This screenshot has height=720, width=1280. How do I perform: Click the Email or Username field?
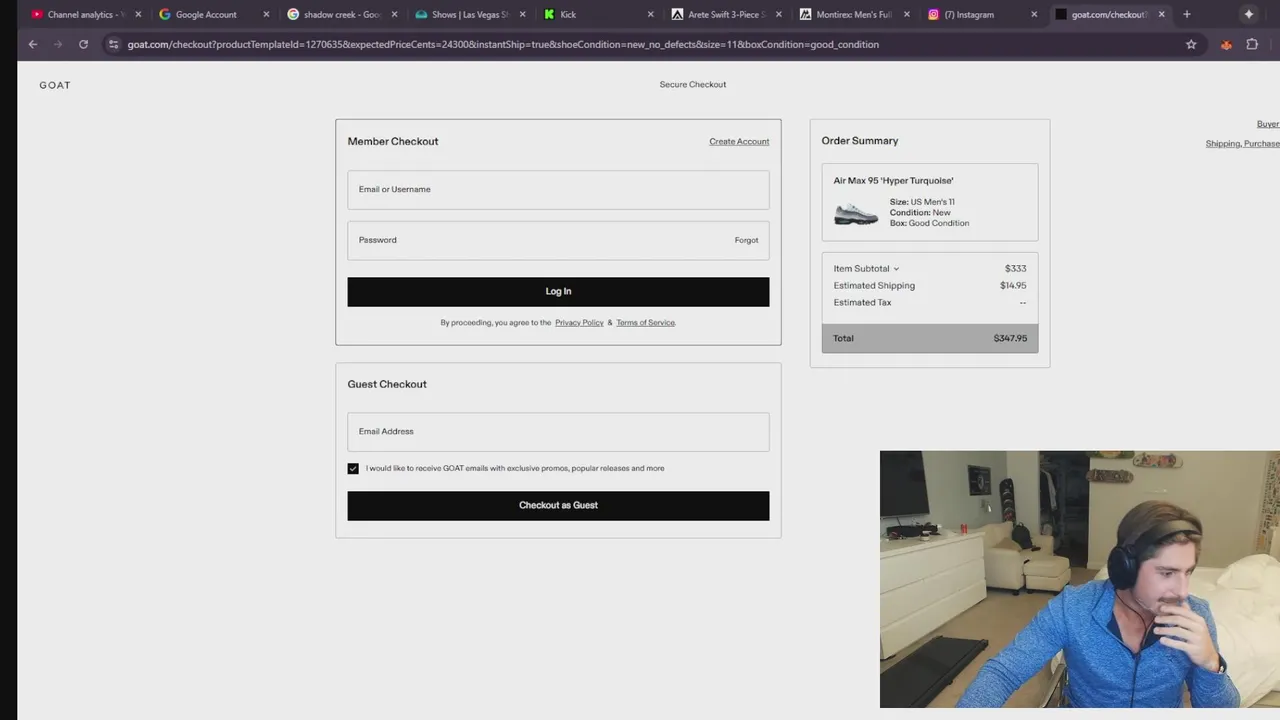558,189
